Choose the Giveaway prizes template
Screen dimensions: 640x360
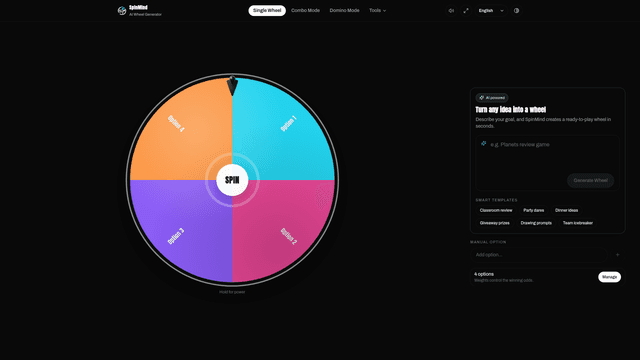[x=495, y=223]
